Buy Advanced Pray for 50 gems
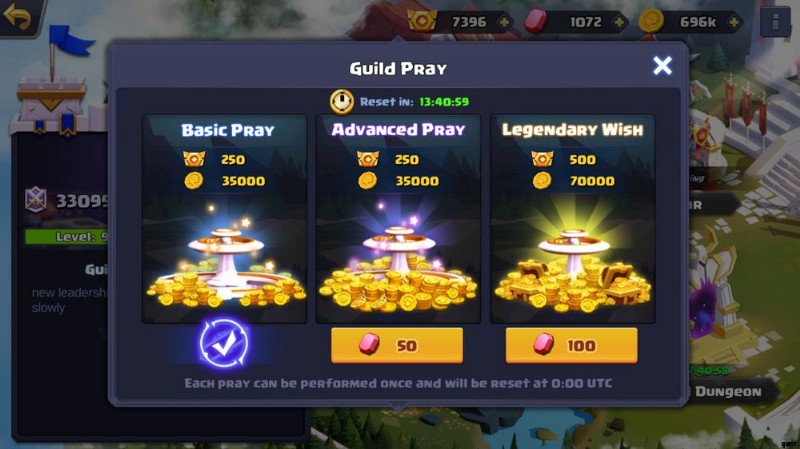Viewport: 800px width, 449px height. pos(397,345)
